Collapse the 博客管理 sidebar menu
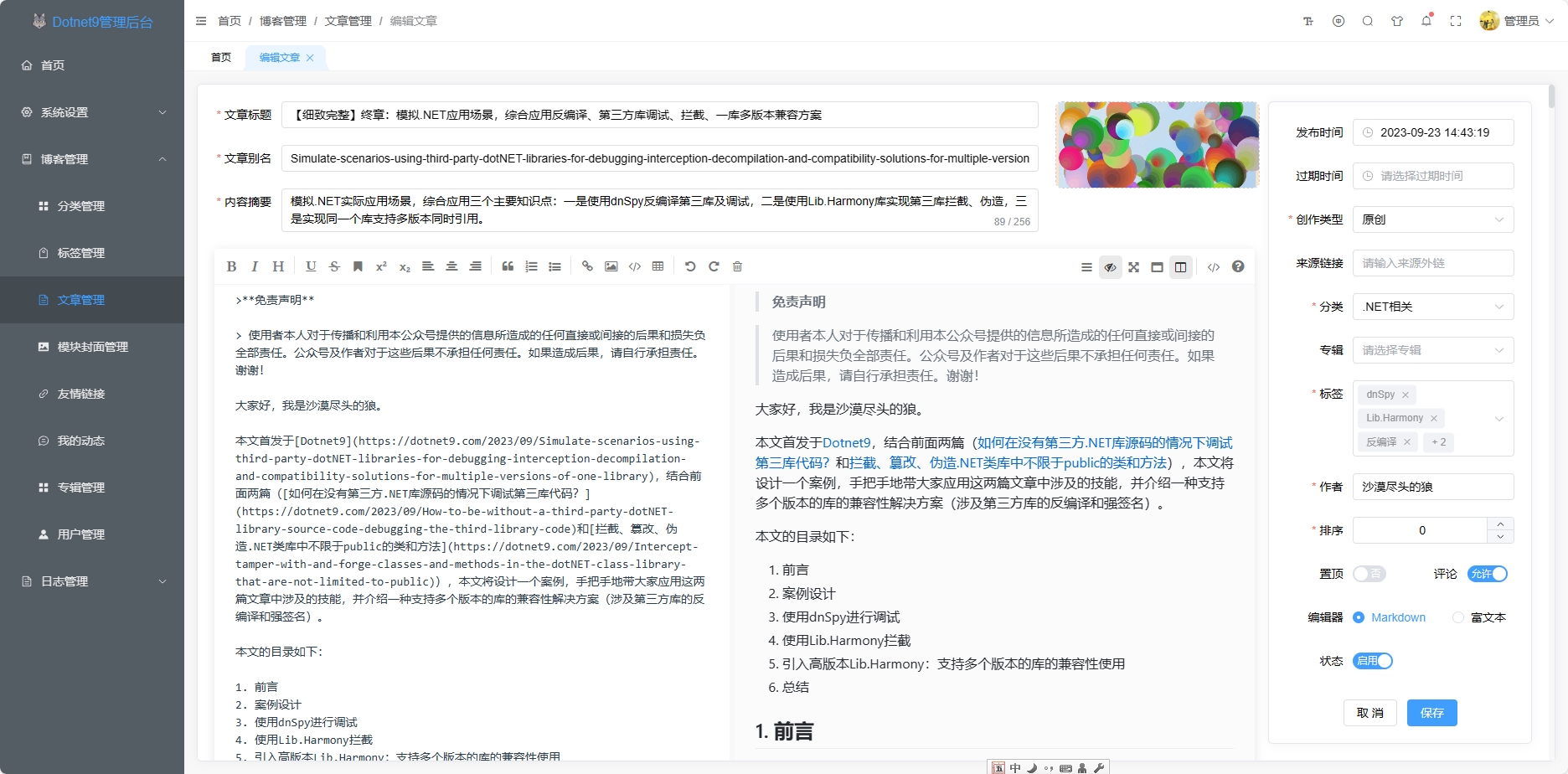 (x=92, y=159)
